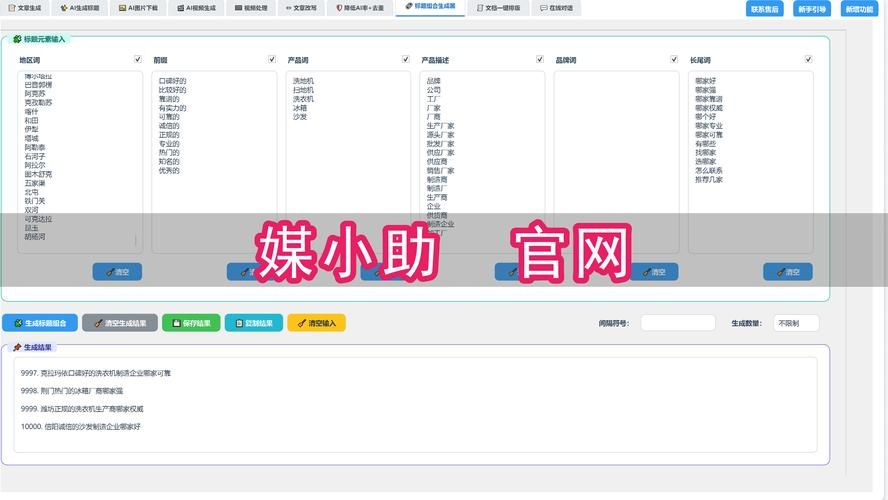
Task: Uncheck the 长尾词 checkbox
Action: pos(808,59)
